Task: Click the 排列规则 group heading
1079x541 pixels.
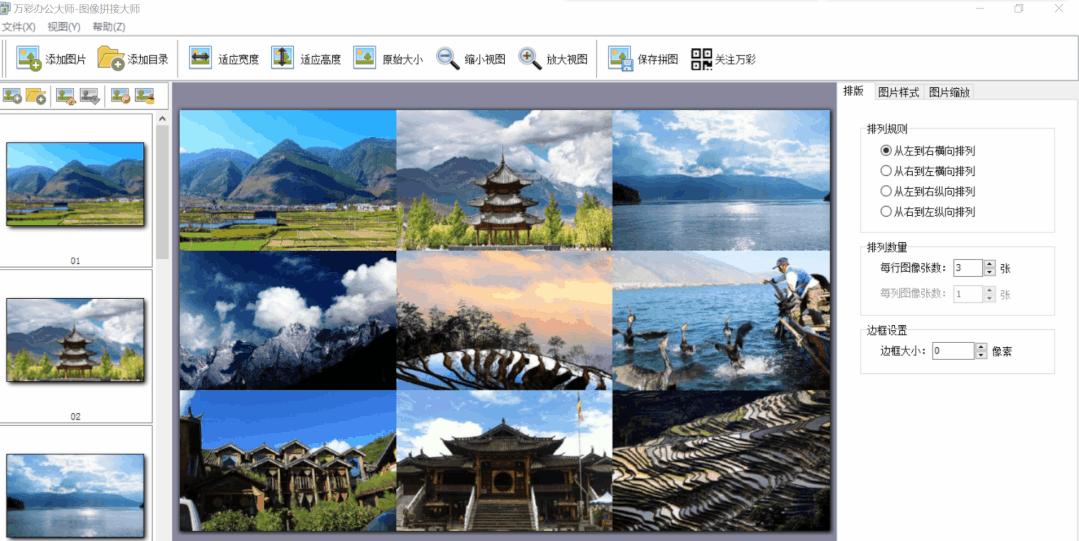Action: (x=887, y=129)
